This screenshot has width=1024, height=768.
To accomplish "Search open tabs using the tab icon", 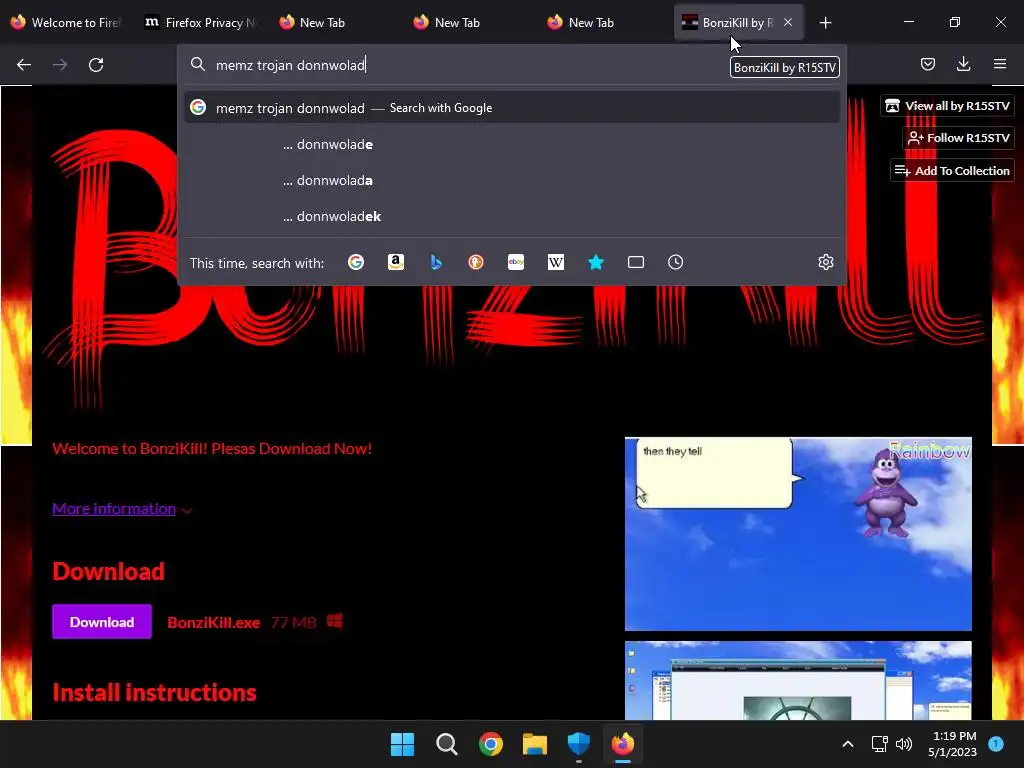I will (x=636, y=263).
